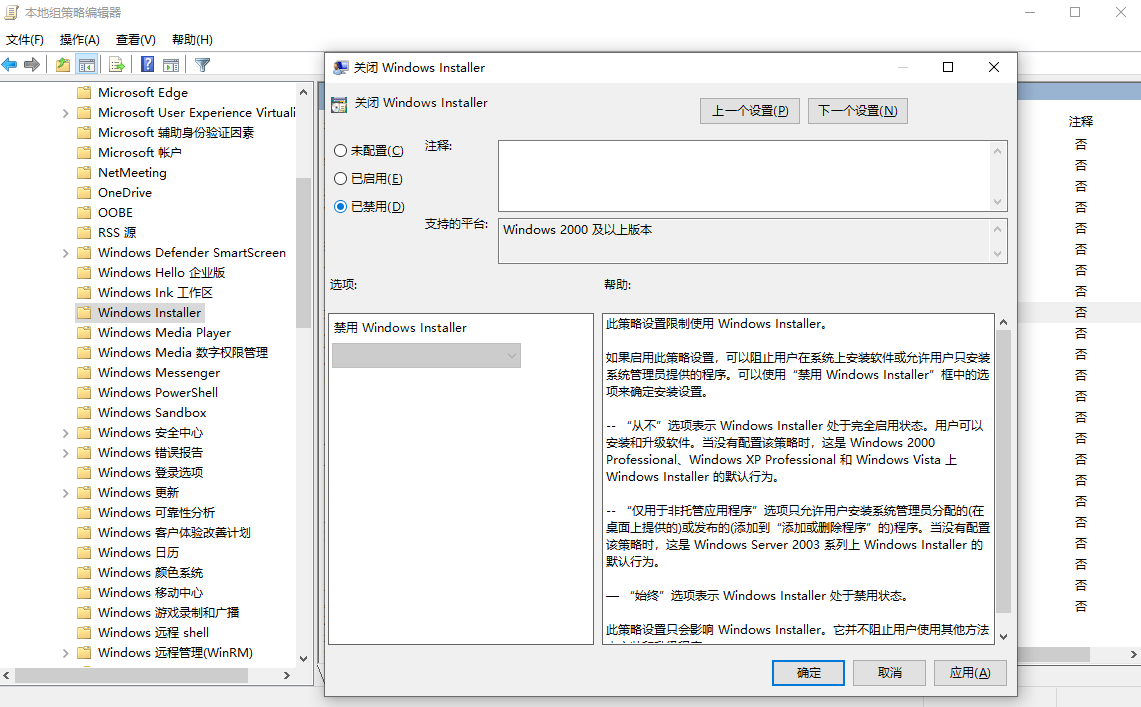Click the Up one level folder icon
Image resolution: width=1141 pixels, height=707 pixels.
click(x=63, y=65)
